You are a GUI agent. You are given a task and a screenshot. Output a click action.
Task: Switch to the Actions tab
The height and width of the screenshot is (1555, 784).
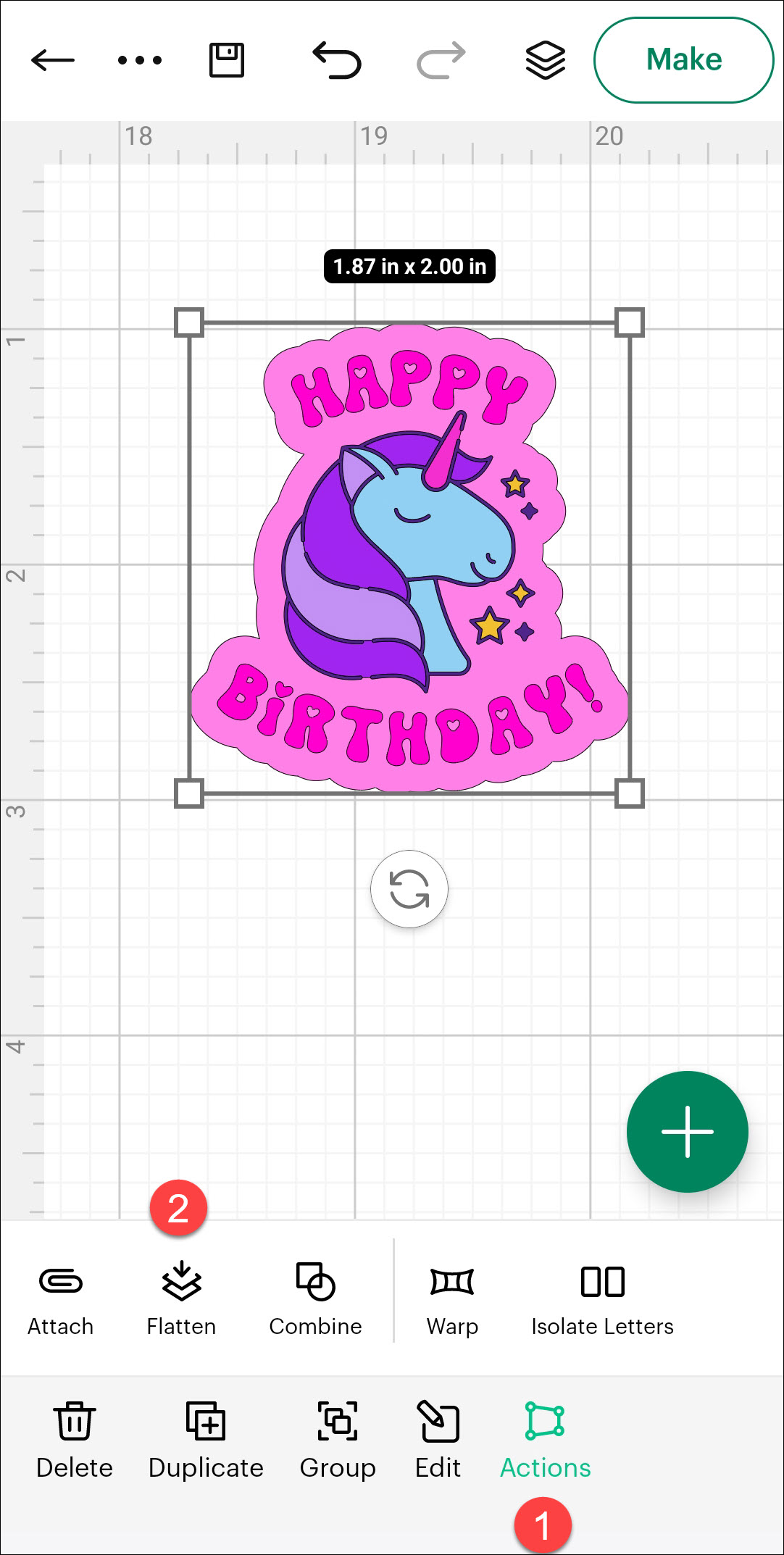(545, 1439)
